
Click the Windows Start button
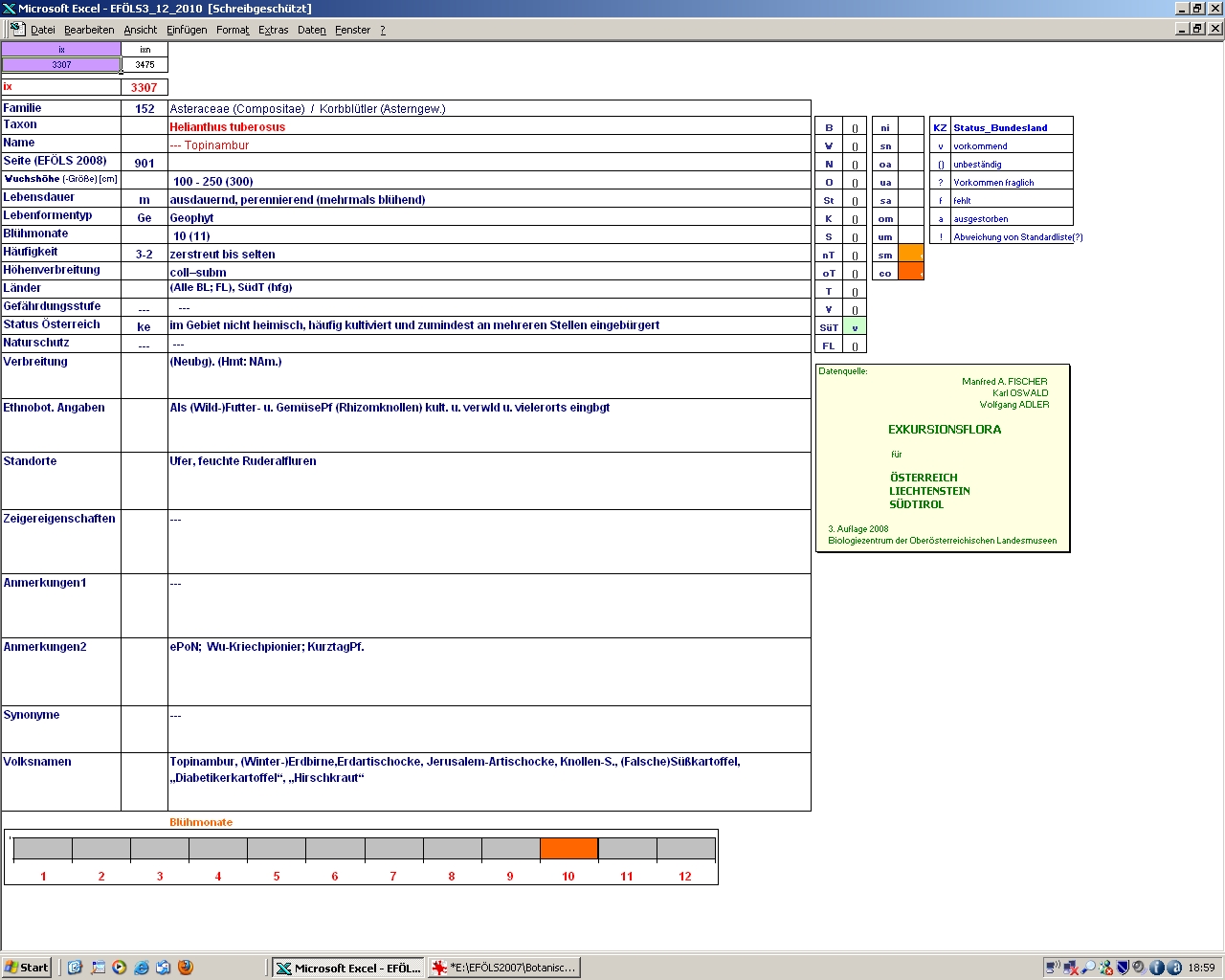pos(26,968)
